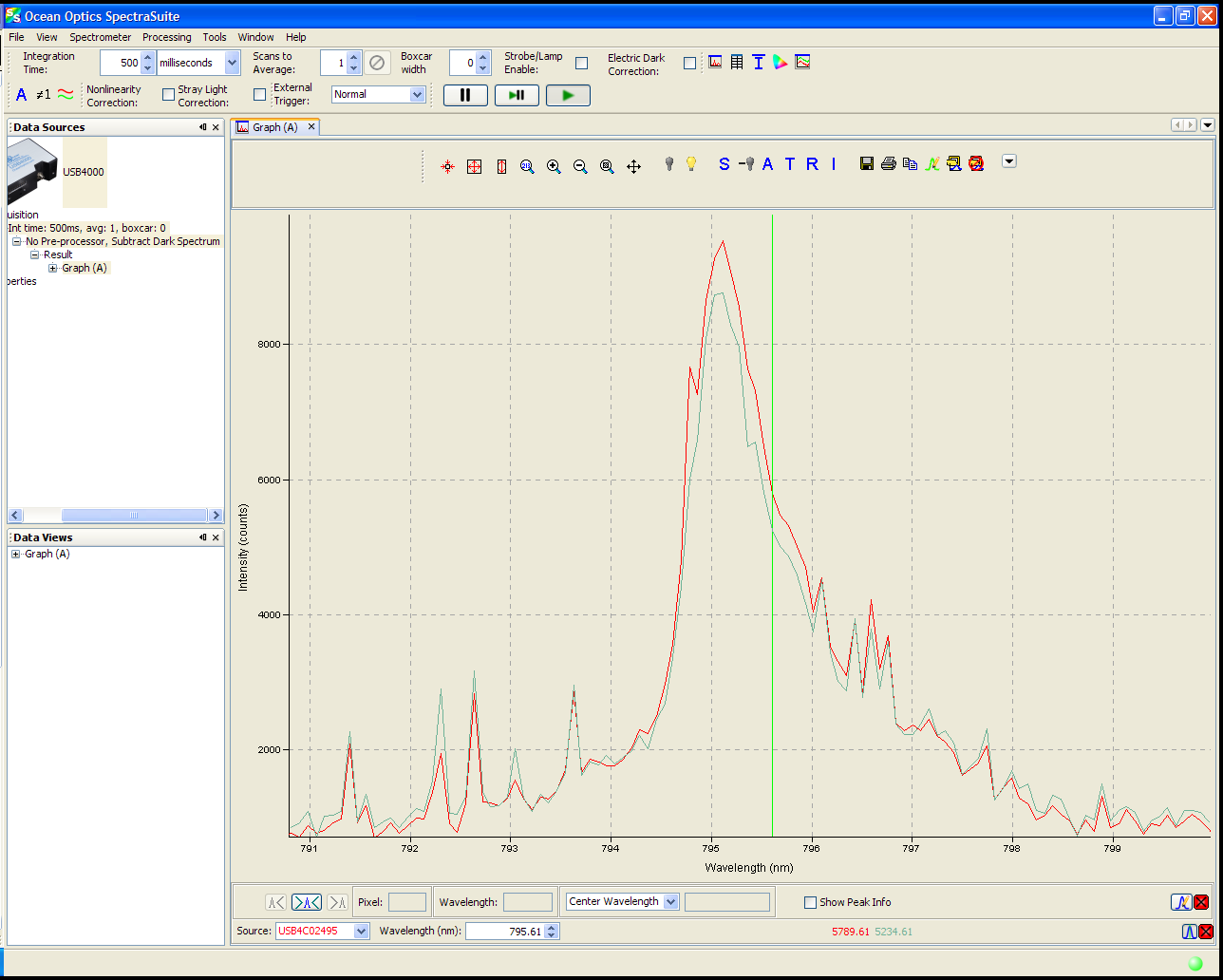Zoom in on the graph
Screen dimensions: 1223x980
tap(554, 166)
